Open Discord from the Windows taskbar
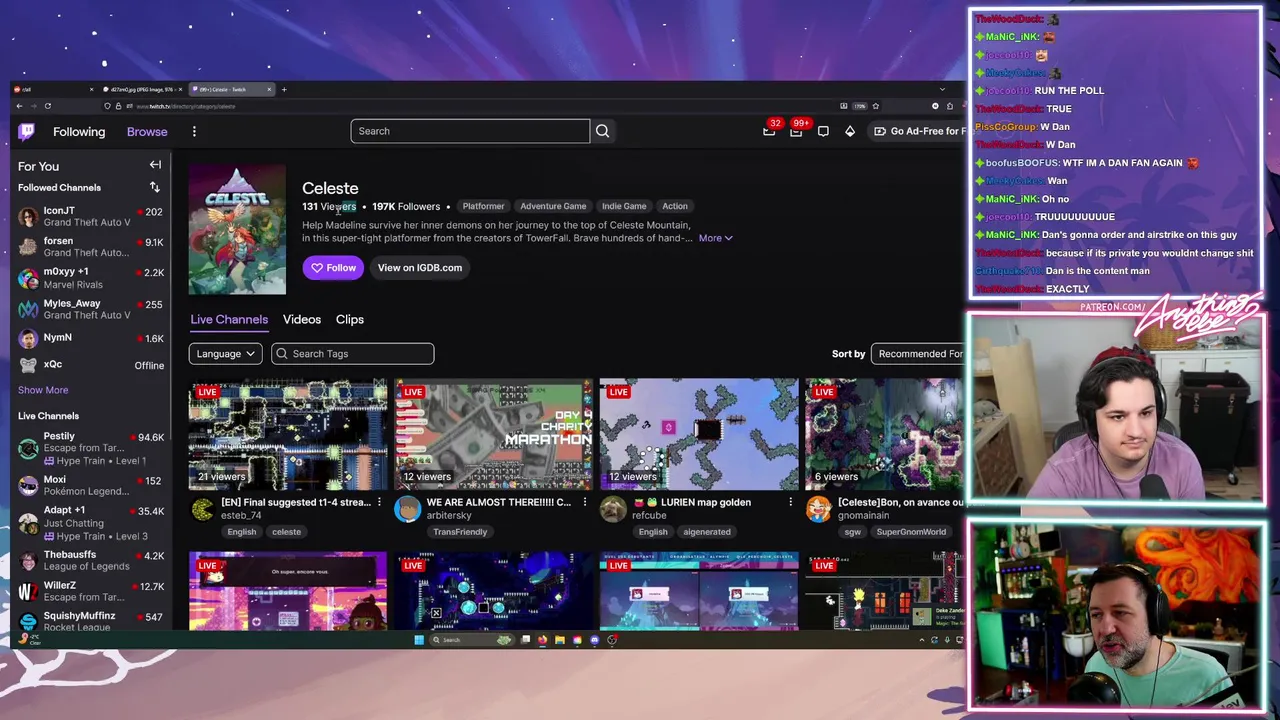This screenshot has width=1280, height=720. [x=594, y=640]
